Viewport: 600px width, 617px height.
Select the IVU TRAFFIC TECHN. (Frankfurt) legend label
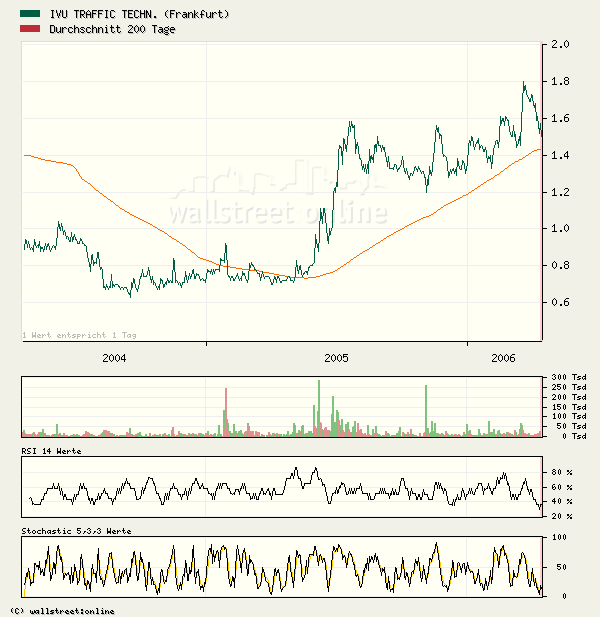[x=139, y=14]
